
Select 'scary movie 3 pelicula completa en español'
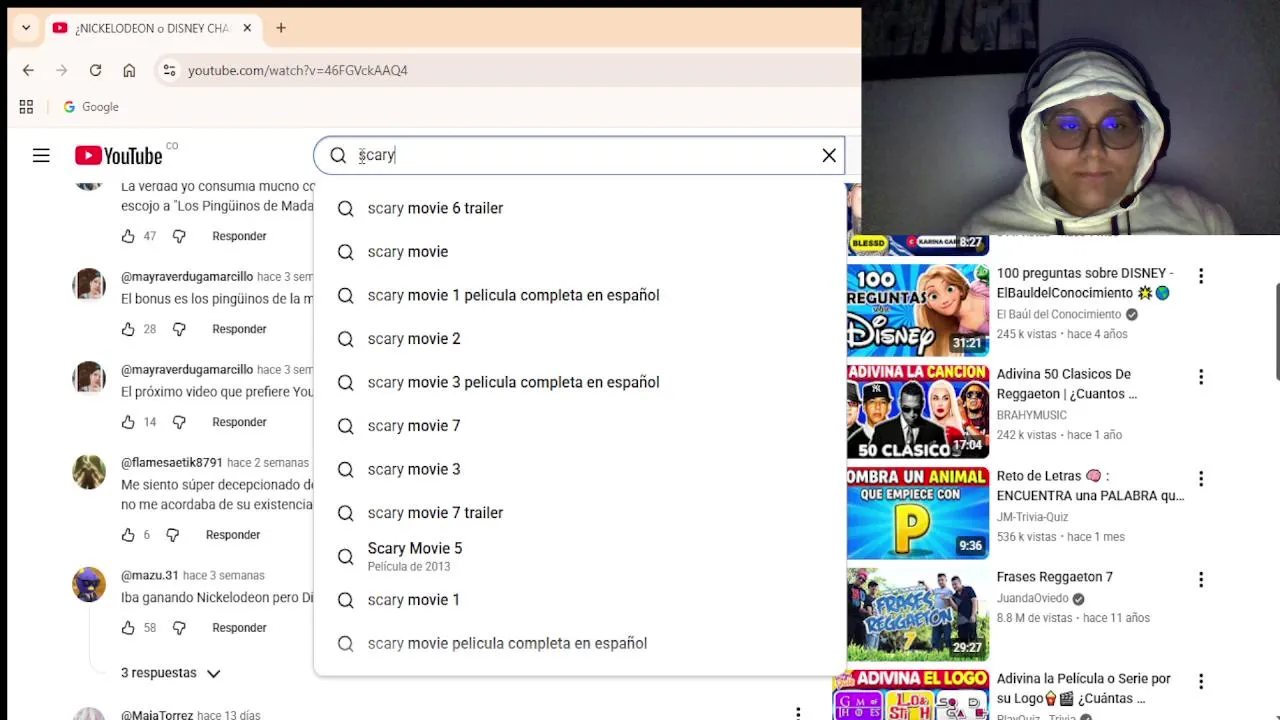pyautogui.click(x=579, y=382)
